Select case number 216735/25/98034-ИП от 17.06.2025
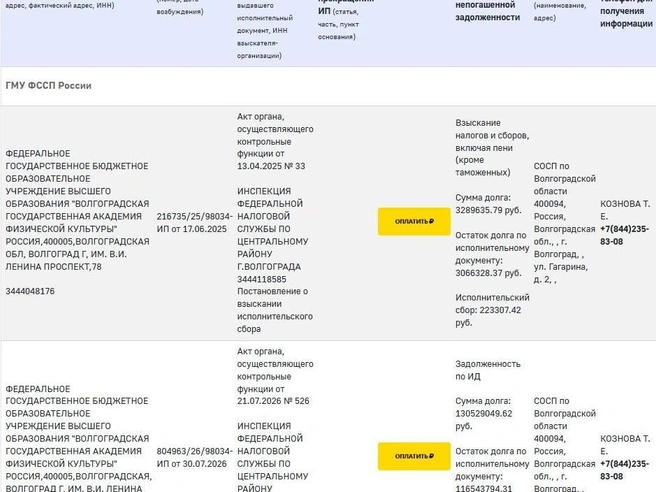 tap(195, 223)
